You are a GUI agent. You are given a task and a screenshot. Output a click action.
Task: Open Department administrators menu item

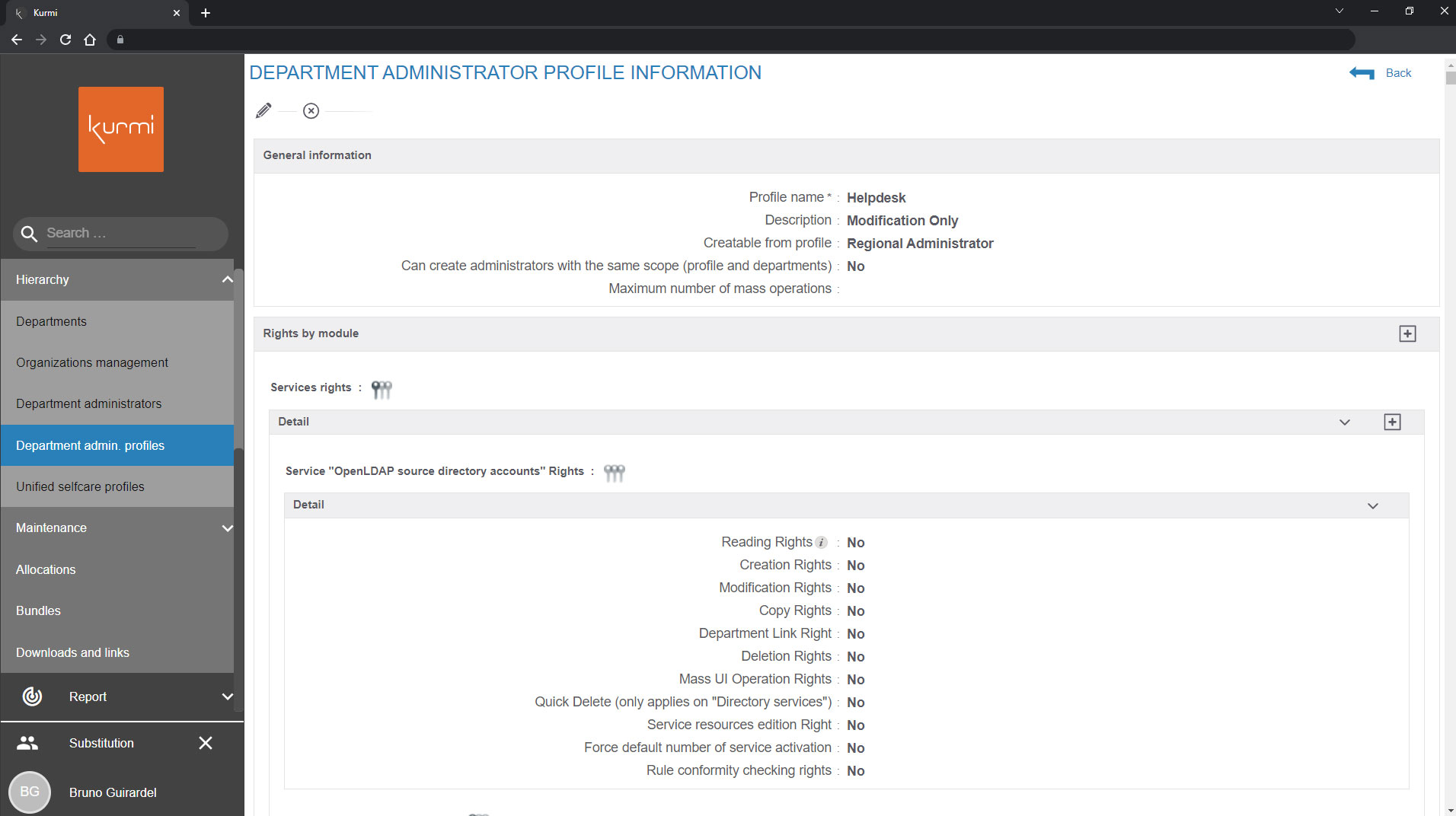point(117,404)
